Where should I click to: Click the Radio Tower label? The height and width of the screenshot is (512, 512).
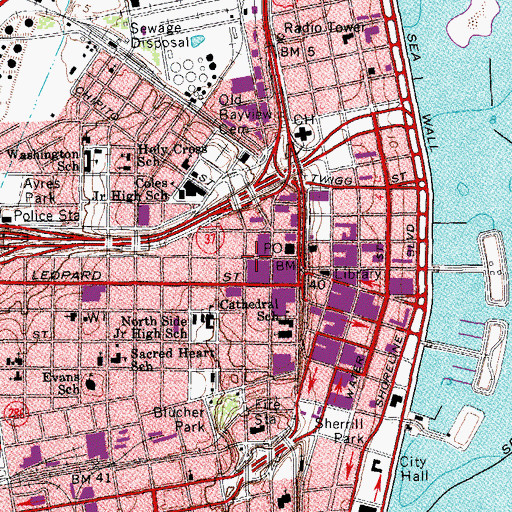point(325,28)
